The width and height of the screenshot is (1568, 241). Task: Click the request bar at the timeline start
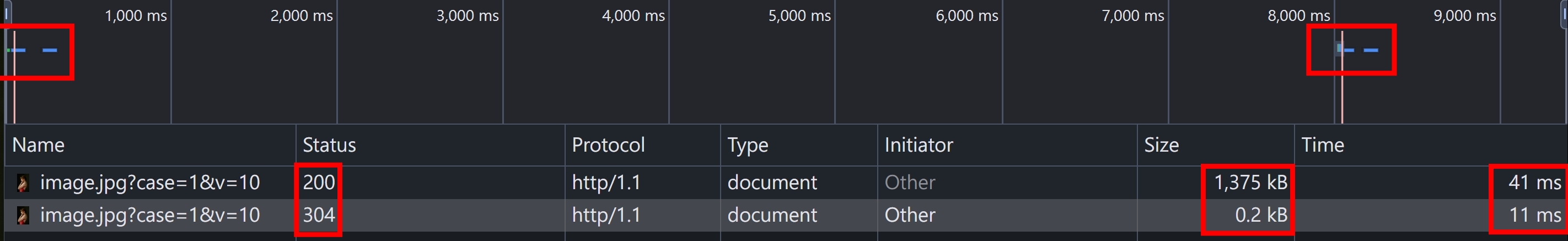pyautogui.click(x=17, y=50)
